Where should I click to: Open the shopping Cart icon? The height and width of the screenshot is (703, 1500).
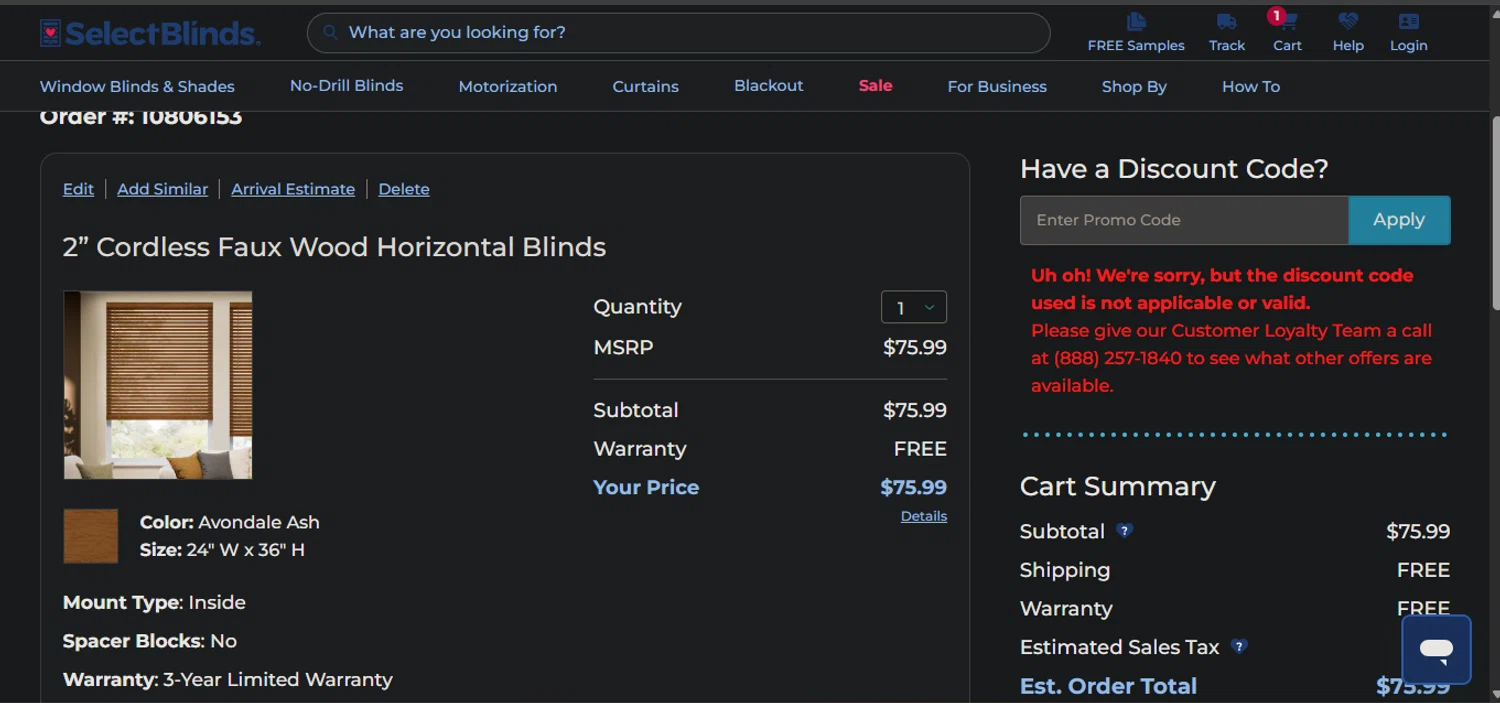point(1286,22)
